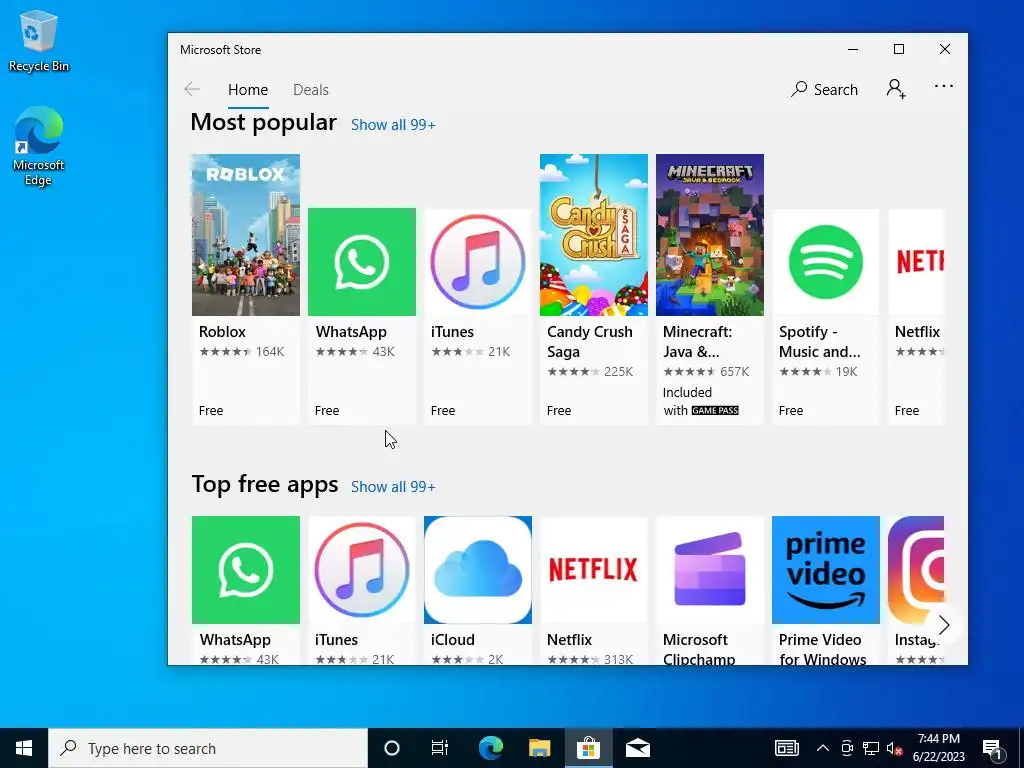Click the Microsoft Clipchamp title
Image resolution: width=1024 pixels, height=768 pixels.
click(699, 650)
